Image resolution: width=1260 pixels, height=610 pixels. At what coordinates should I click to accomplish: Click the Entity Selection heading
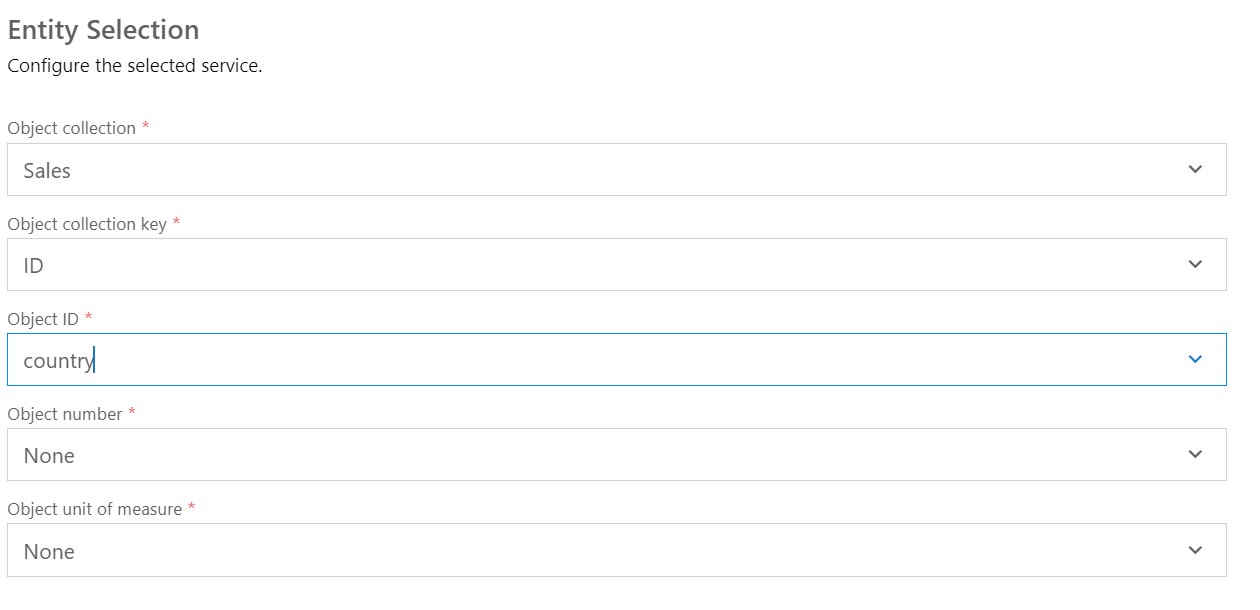click(103, 30)
